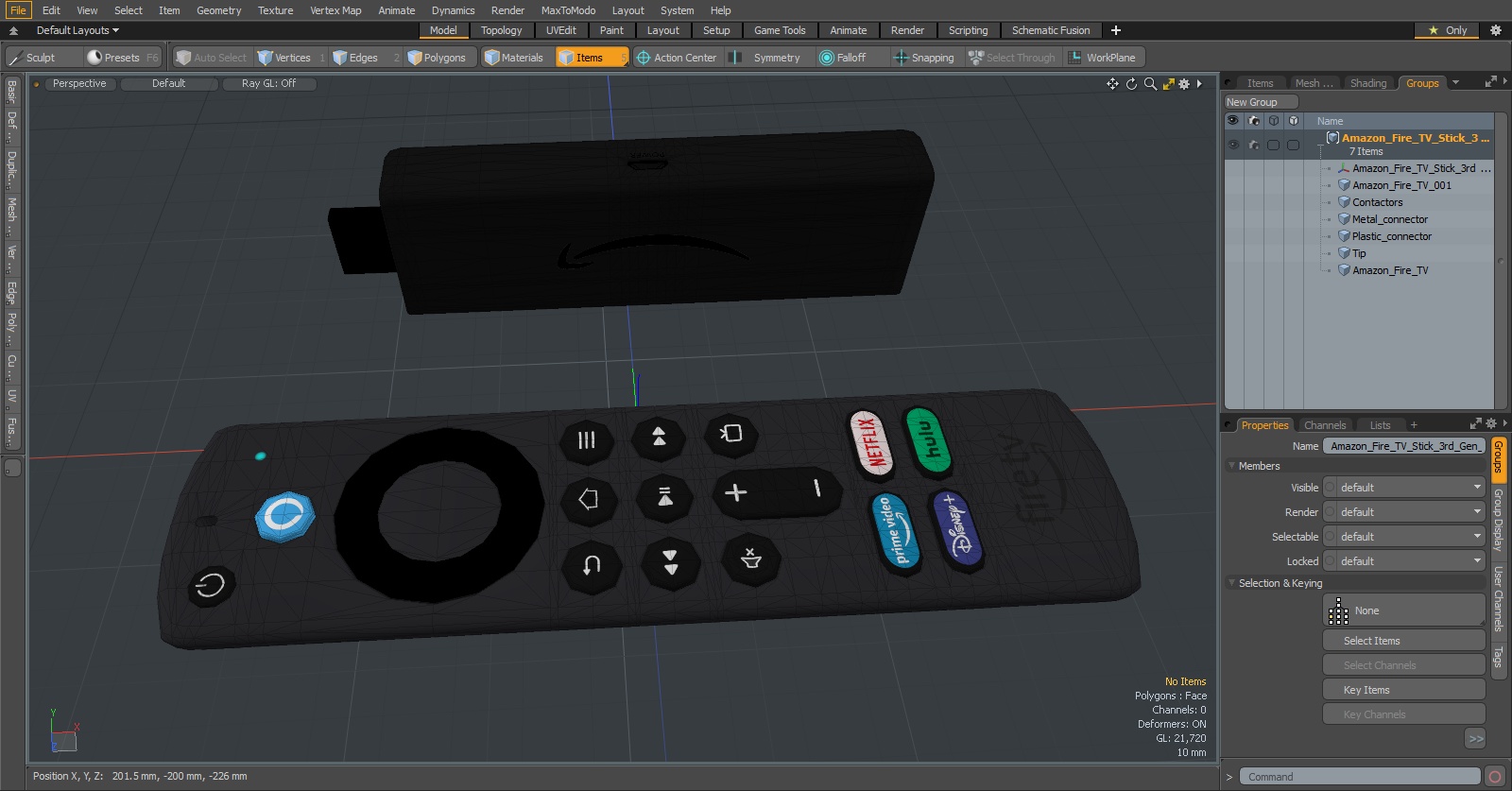The width and height of the screenshot is (1512, 791).
Task: Click the viewport maximize icon
Action: pos(1169,84)
